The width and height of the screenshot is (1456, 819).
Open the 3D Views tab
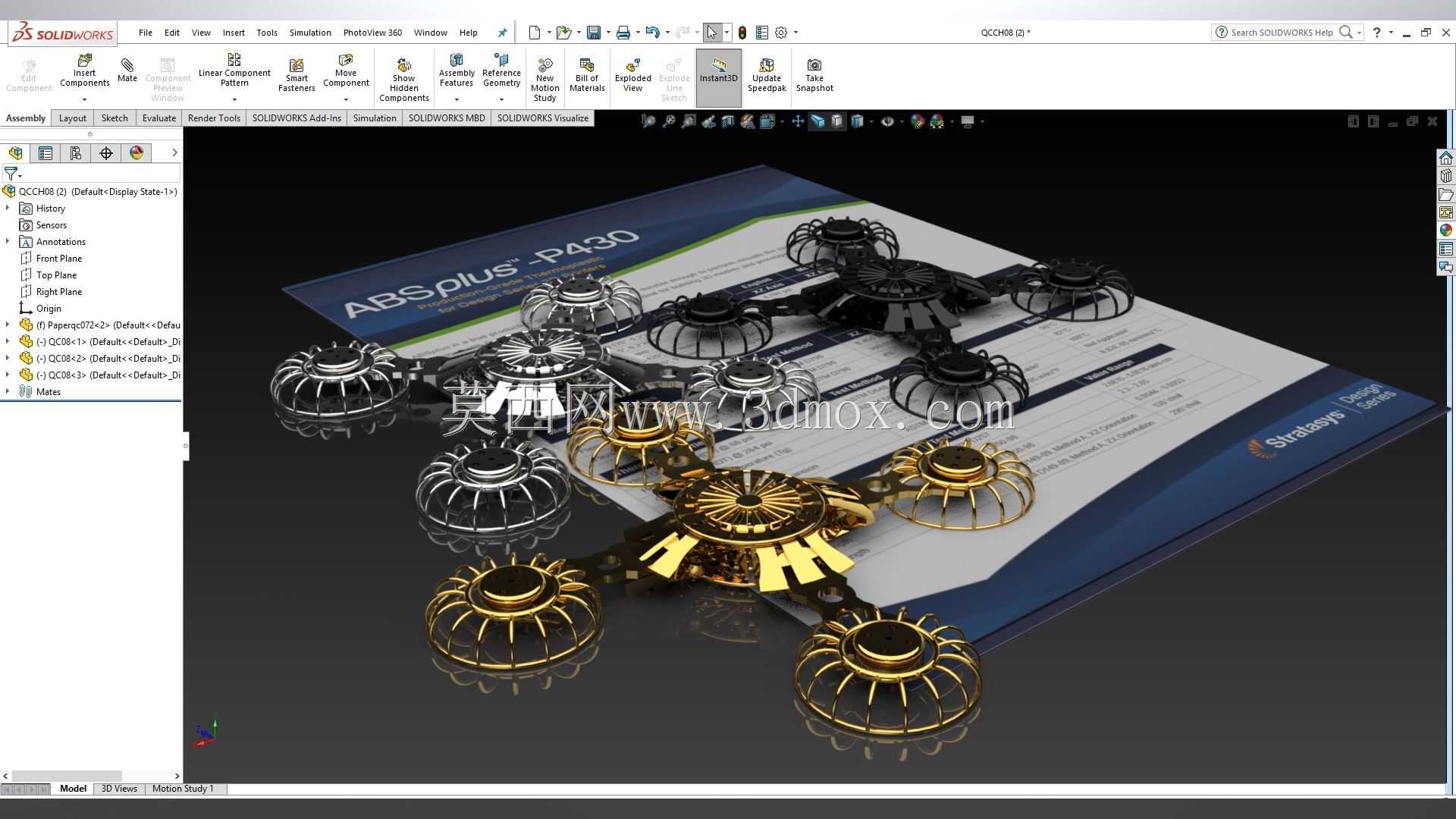[x=119, y=789]
